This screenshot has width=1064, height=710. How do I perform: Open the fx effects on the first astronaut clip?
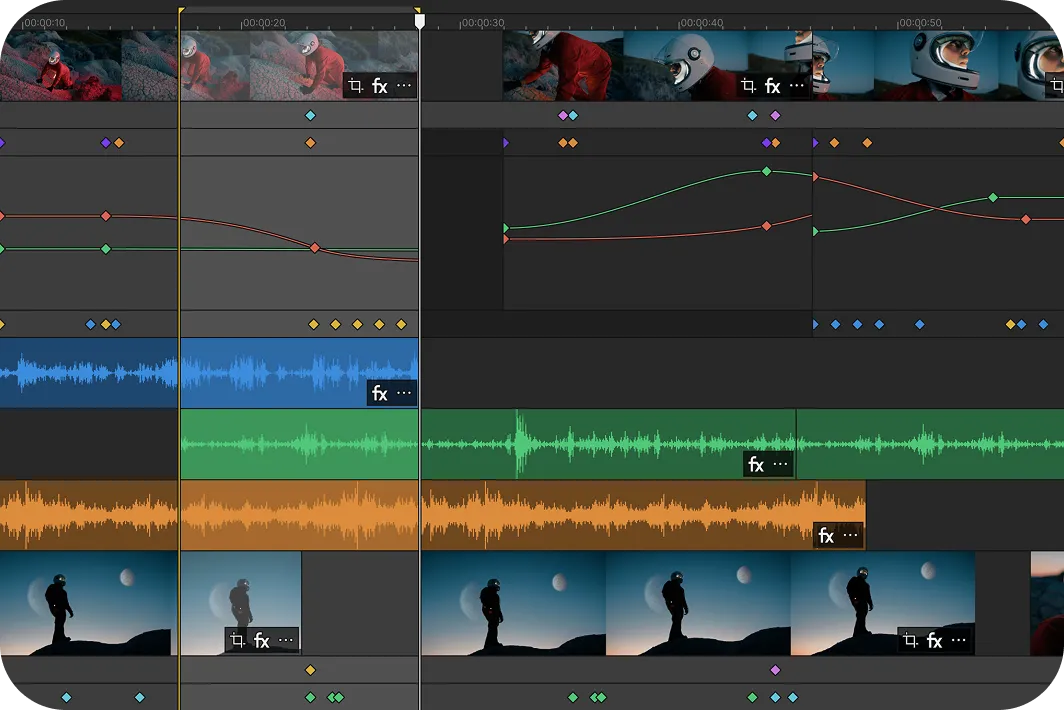(380, 86)
